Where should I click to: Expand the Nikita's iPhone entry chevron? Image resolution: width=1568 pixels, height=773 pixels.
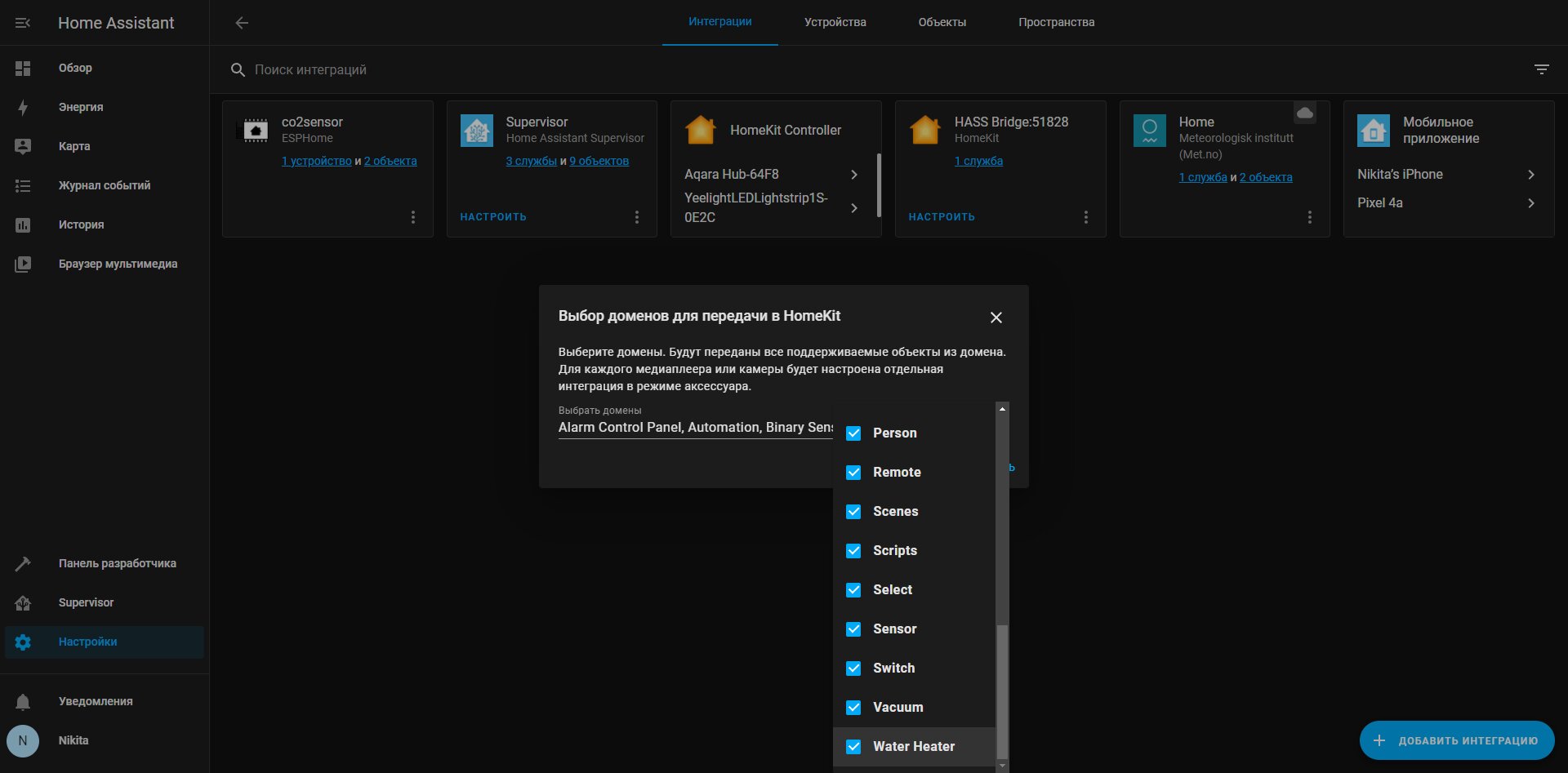1531,175
